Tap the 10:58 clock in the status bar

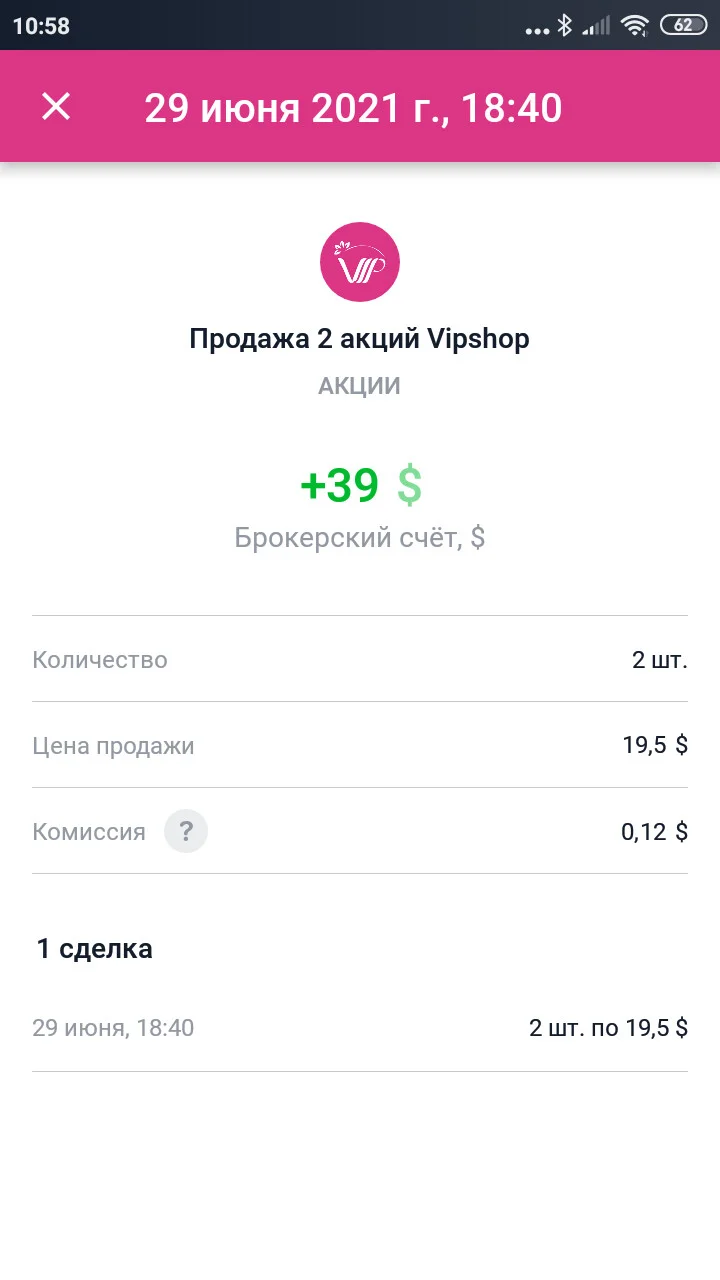(41, 27)
